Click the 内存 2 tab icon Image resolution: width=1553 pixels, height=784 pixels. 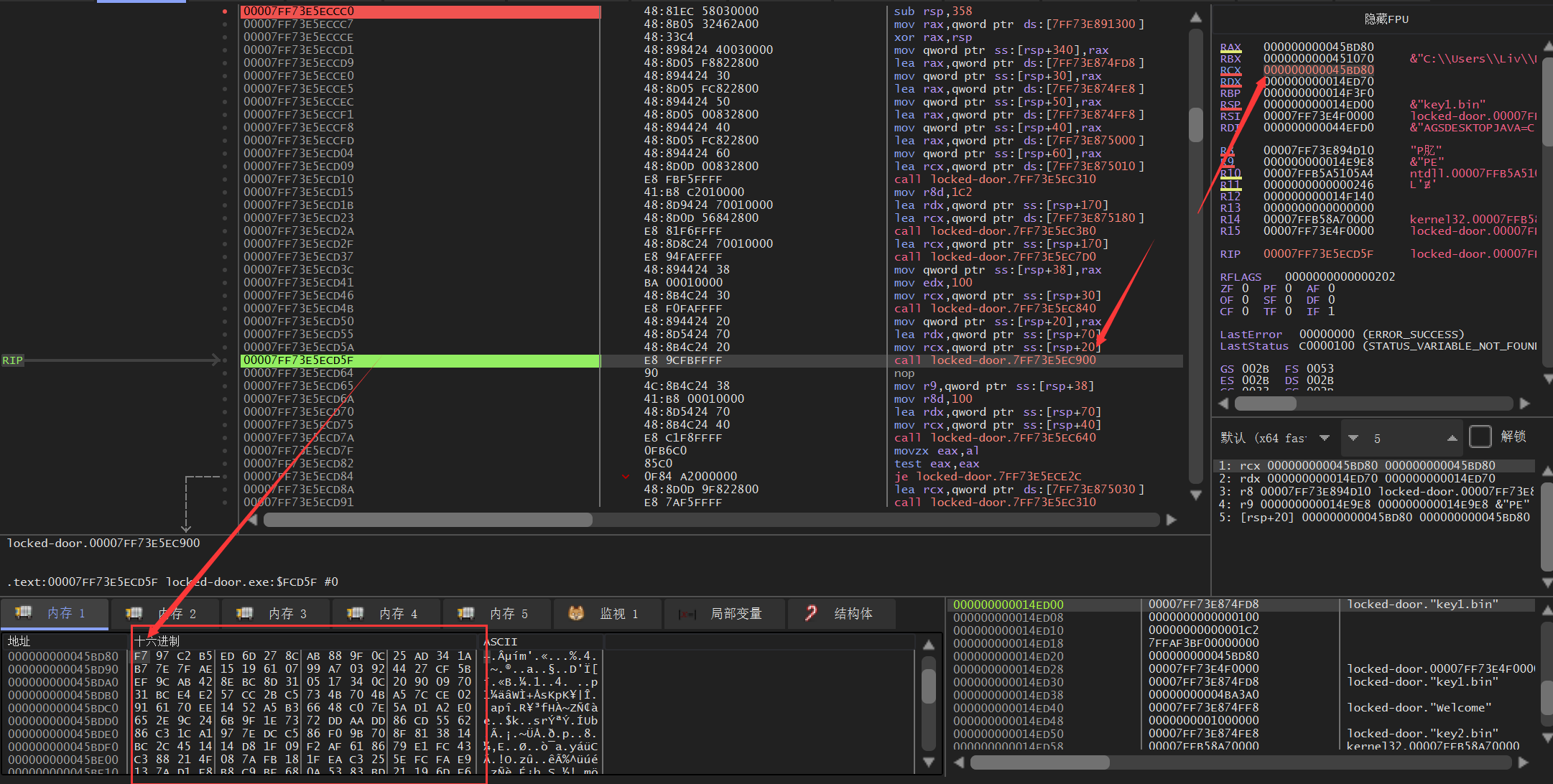pos(134,613)
